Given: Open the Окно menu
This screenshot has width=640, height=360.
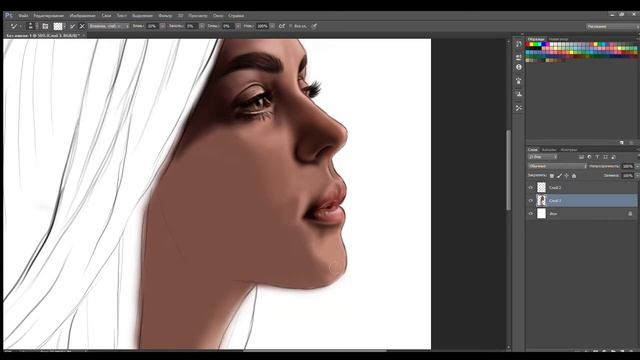Looking at the screenshot, I should [x=218, y=16].
